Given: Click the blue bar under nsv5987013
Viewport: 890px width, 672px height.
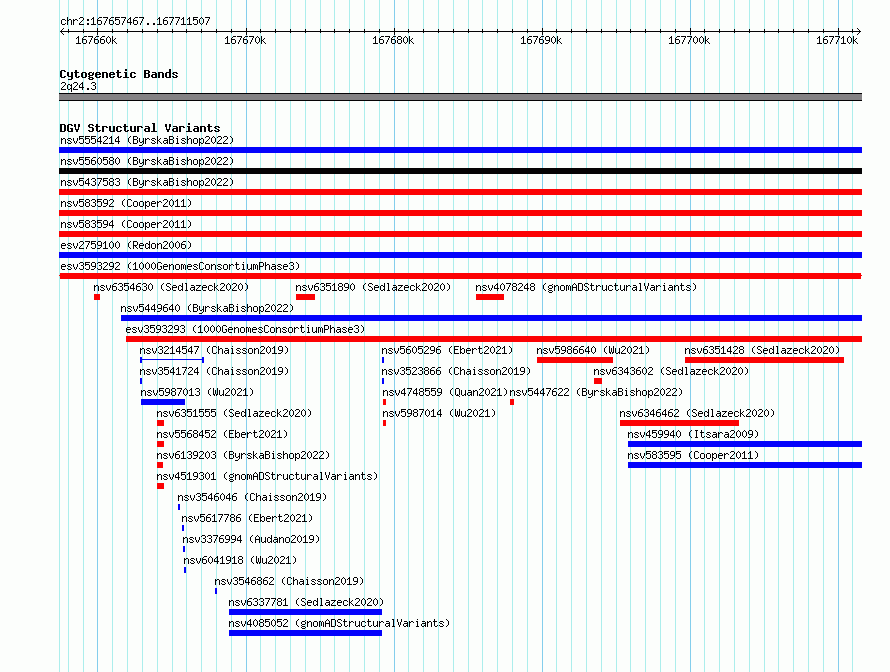Looking at the screenshot, I should [163, 402].
